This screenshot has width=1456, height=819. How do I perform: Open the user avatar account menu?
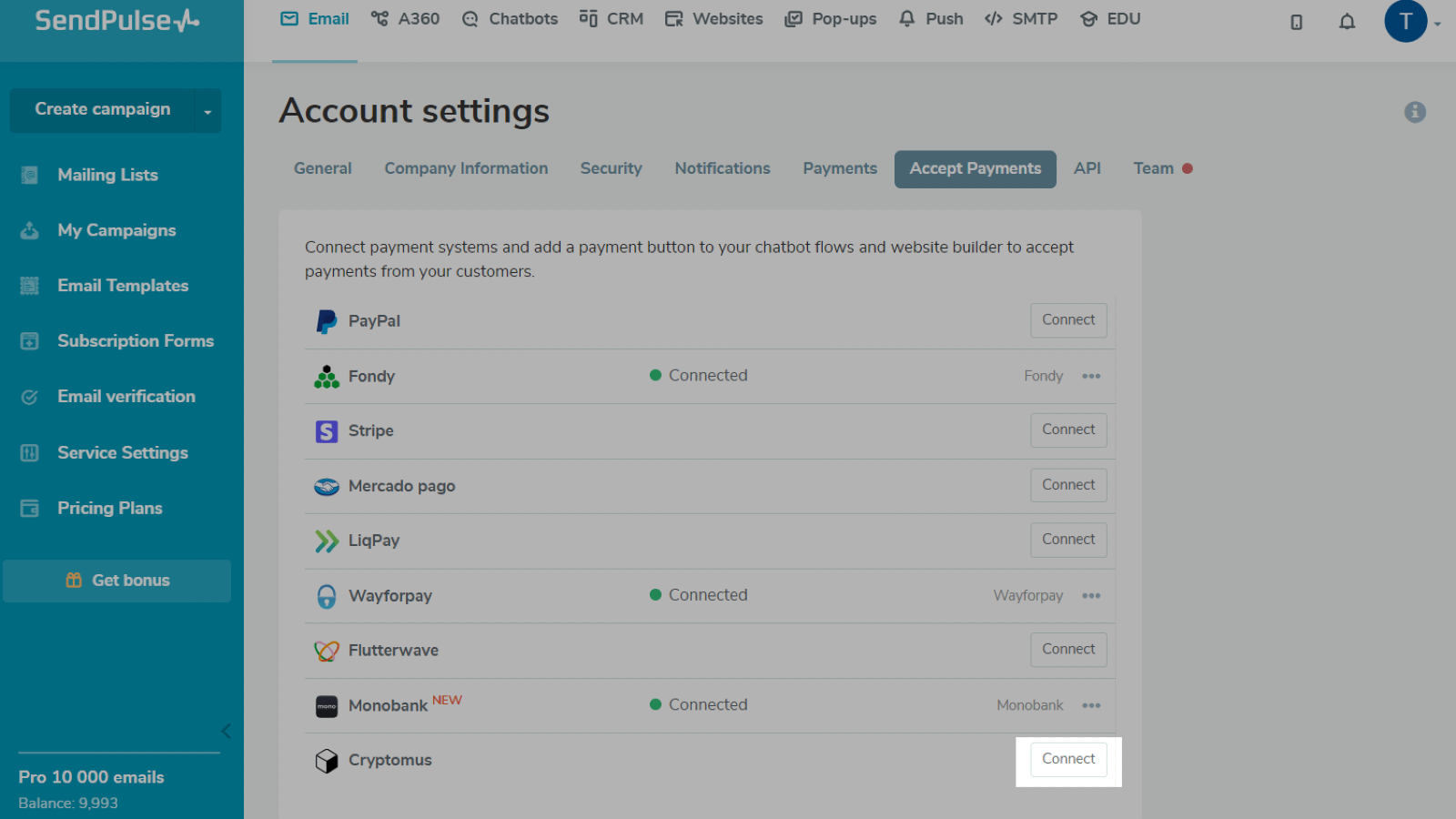tap(1406, 21)
